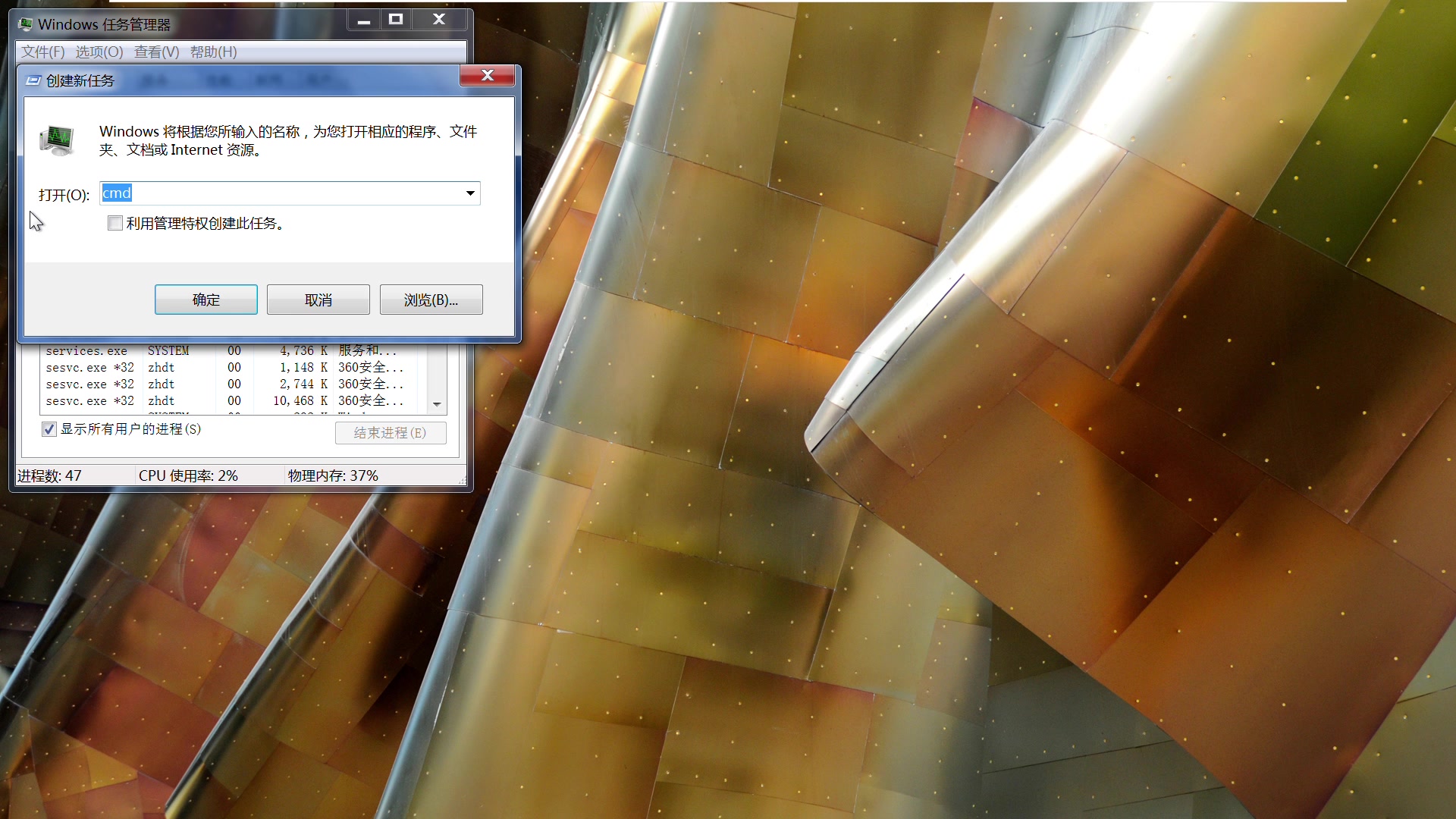
Task: Enable 利用管理特权创建此任务 checkbox
Action: (115, 223)
